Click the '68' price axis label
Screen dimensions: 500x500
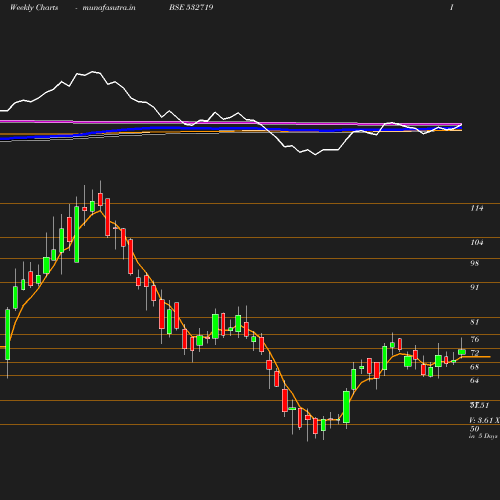474,367
